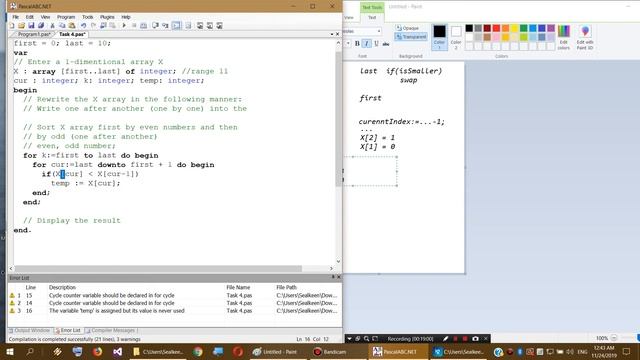
Task: Open the Paint font family dropdown
Action: tap(379, 31)
